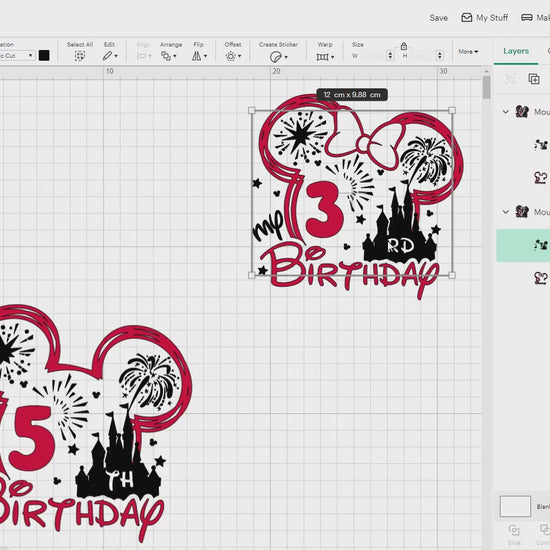The height and width of the screenshot is (550, 550).
Task: Click the Make machine icon
Action: pyautogui.click(x=527, y=18)
